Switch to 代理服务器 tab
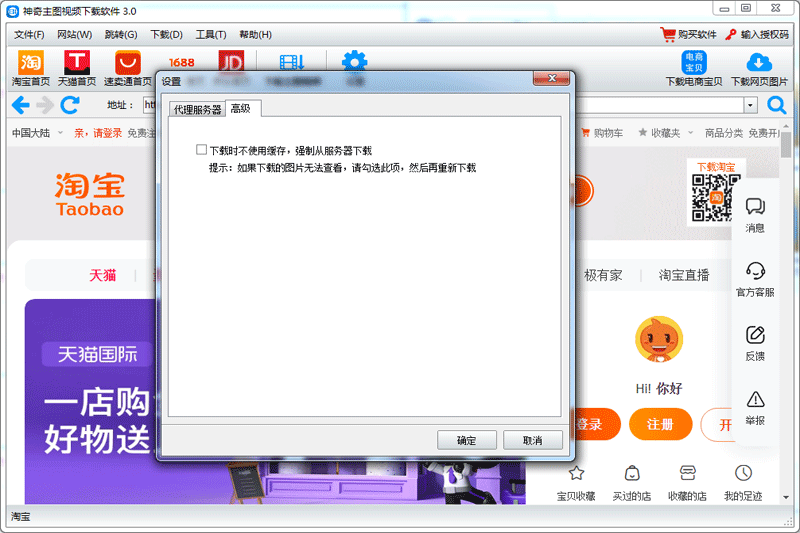 (x=197, y=110)
